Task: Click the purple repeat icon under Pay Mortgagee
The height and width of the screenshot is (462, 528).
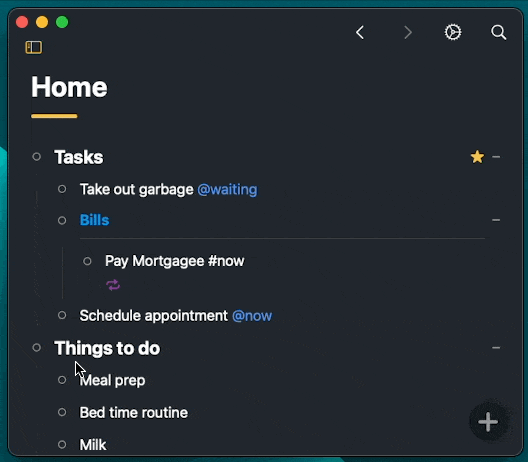Action: tap(113, 285)
